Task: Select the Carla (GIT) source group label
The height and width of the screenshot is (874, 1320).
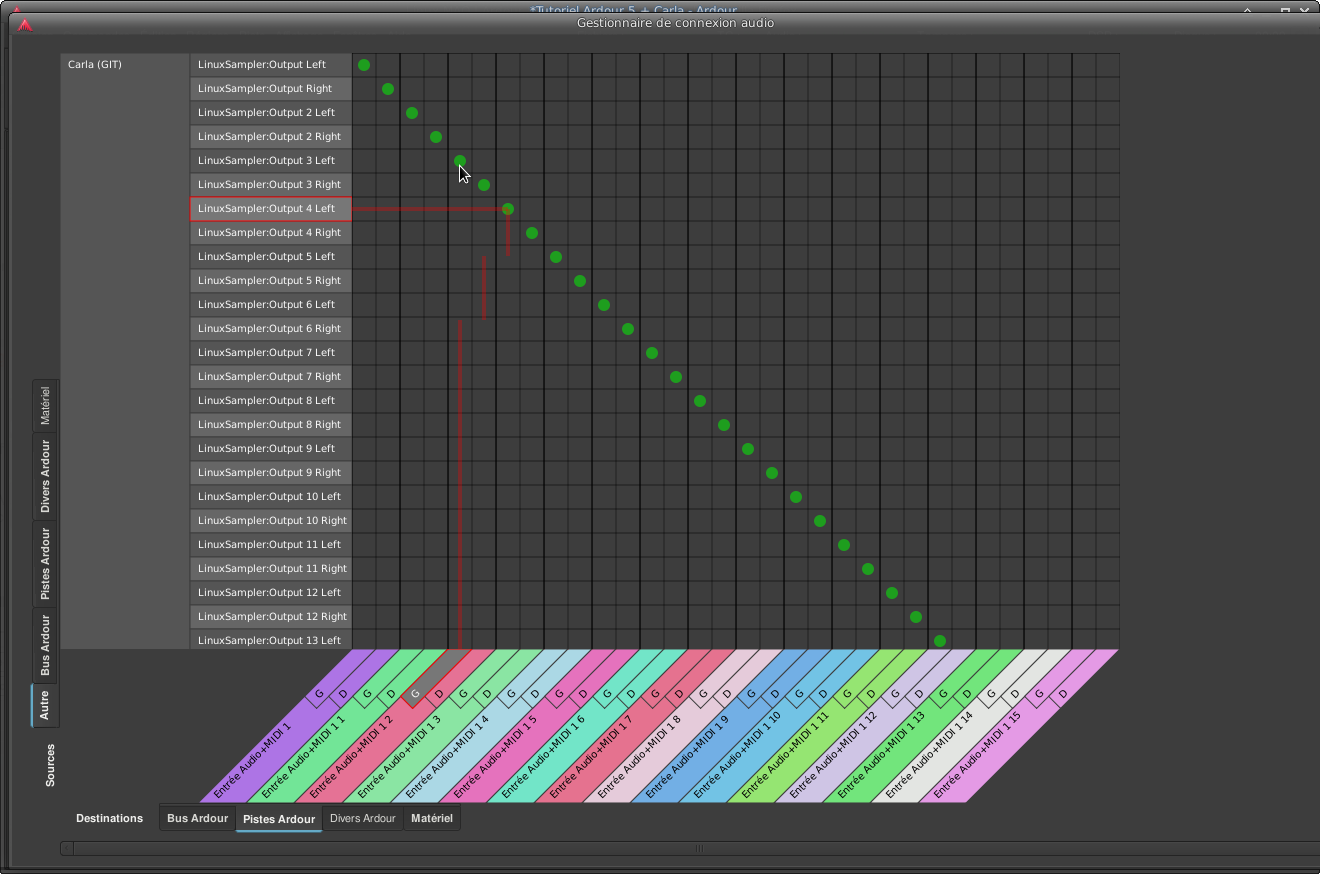Action: pyautogui.click(x=95, y=65)
